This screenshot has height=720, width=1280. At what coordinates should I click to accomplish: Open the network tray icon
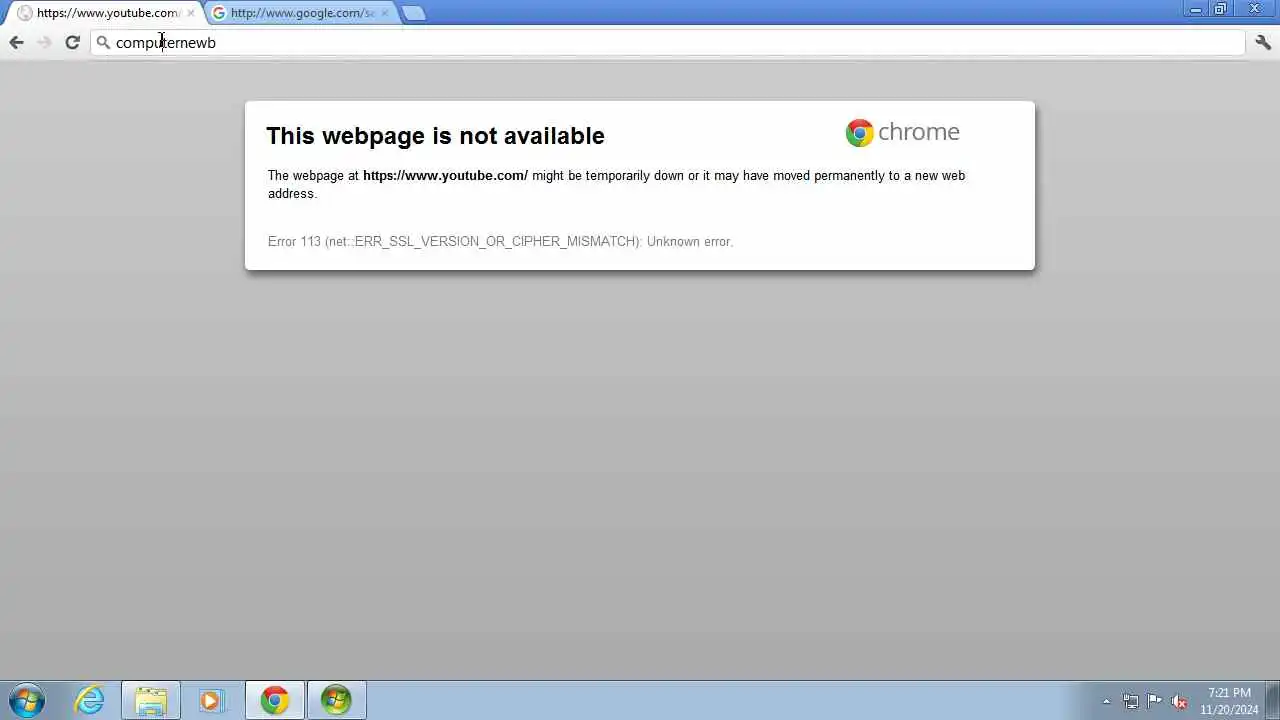click(x=1130, y=701)
